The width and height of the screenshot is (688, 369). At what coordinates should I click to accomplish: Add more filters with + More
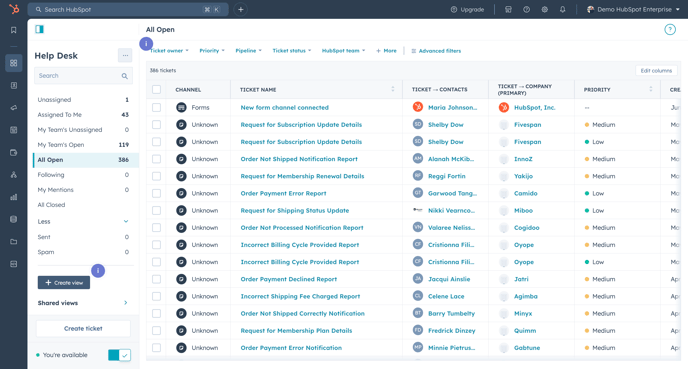(x=386, y=51)
